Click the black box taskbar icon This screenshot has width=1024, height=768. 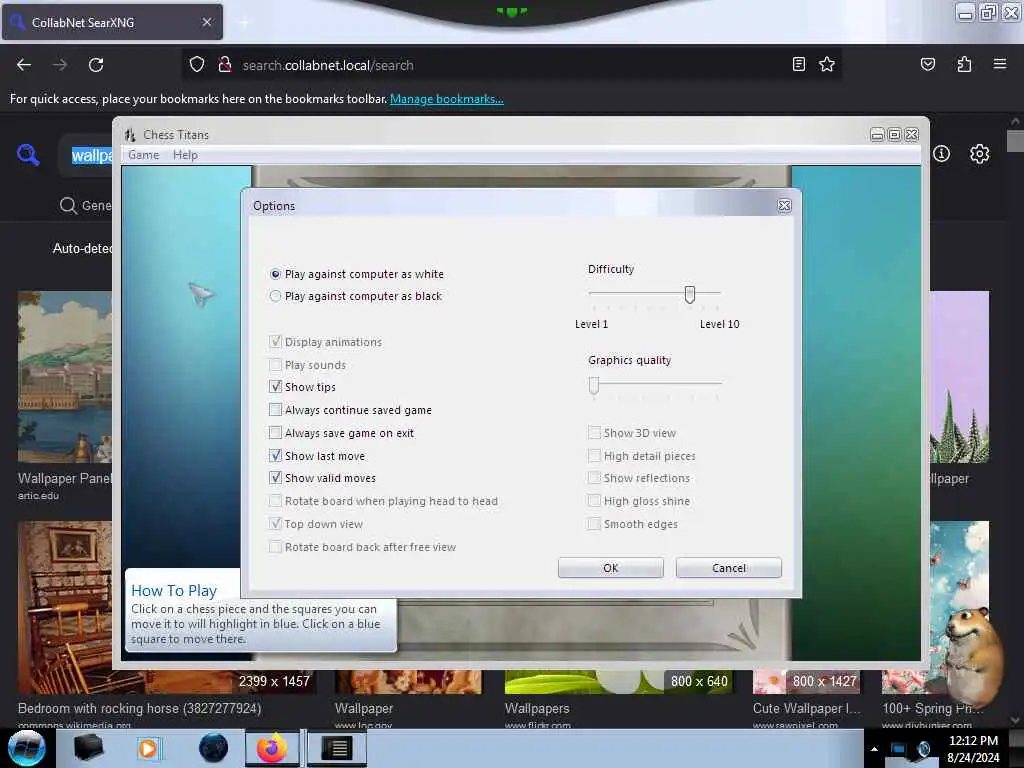88,748
